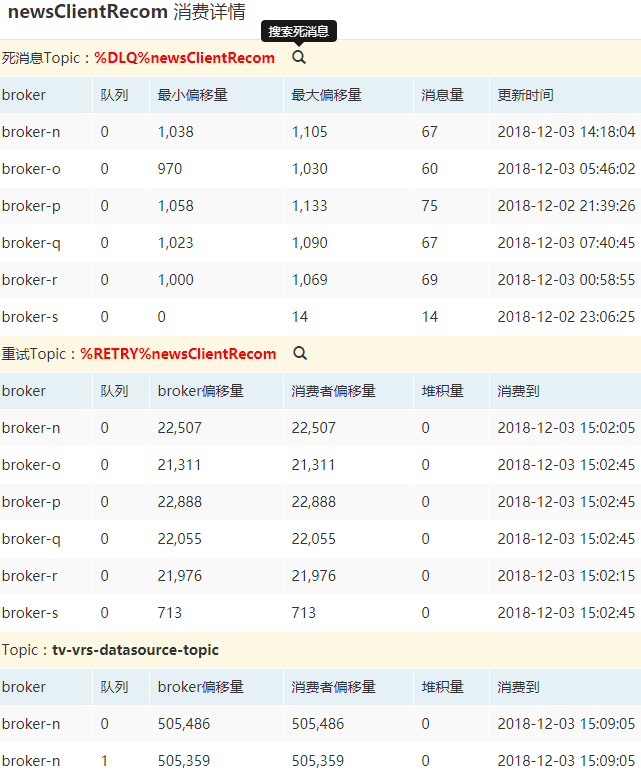641x775 pixels.
Task: Click the 最大偏移量 column header
Action: 327,95
